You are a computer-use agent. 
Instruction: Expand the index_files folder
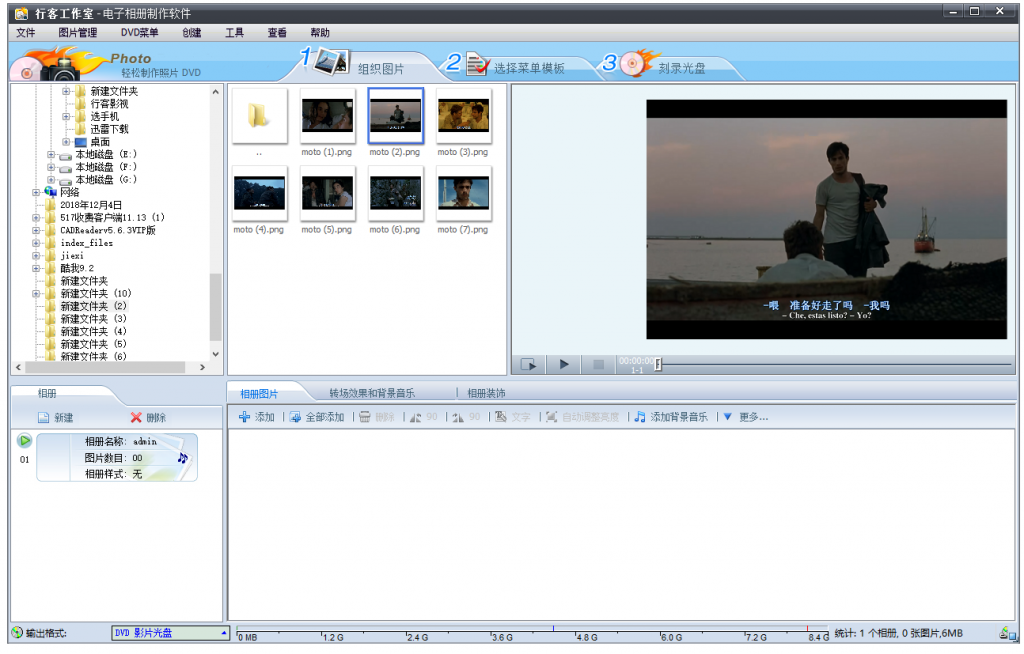coord(36,243)
